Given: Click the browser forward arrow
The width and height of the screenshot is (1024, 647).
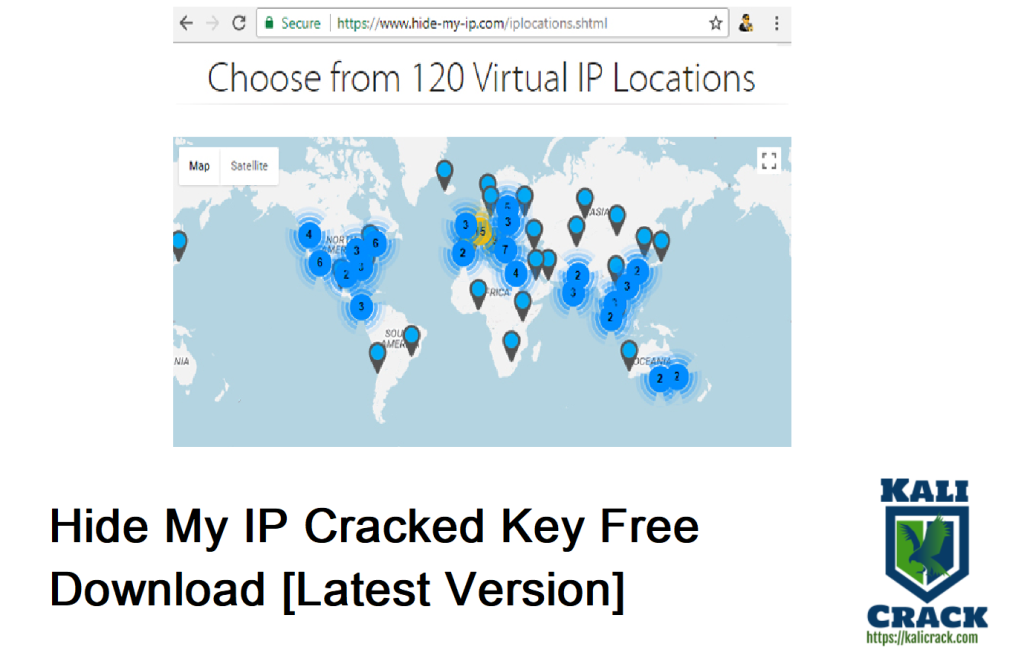Looking at the screenshot, I should point(212,24).
